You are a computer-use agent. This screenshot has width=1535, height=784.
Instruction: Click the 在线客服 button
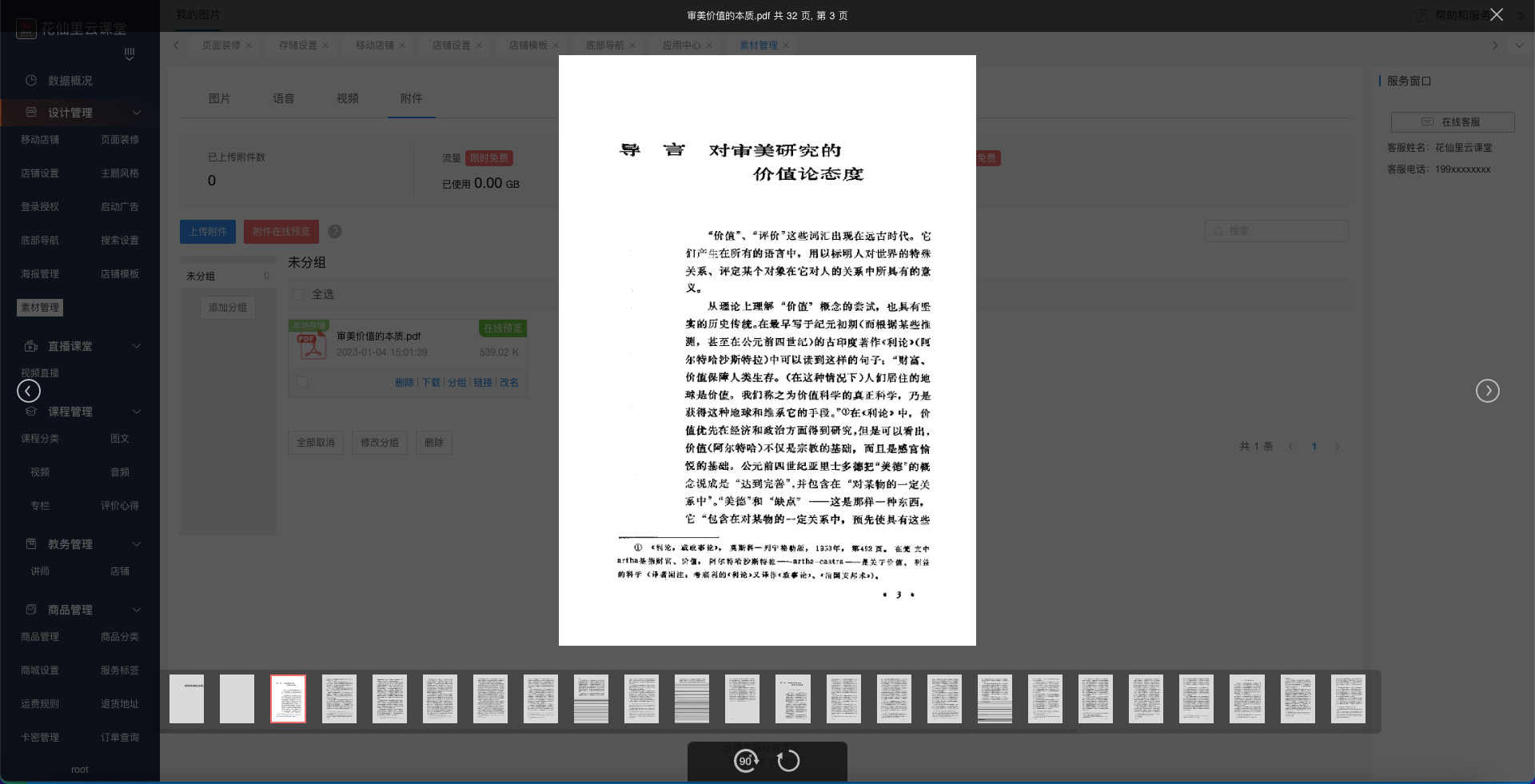coord(1453,122)
